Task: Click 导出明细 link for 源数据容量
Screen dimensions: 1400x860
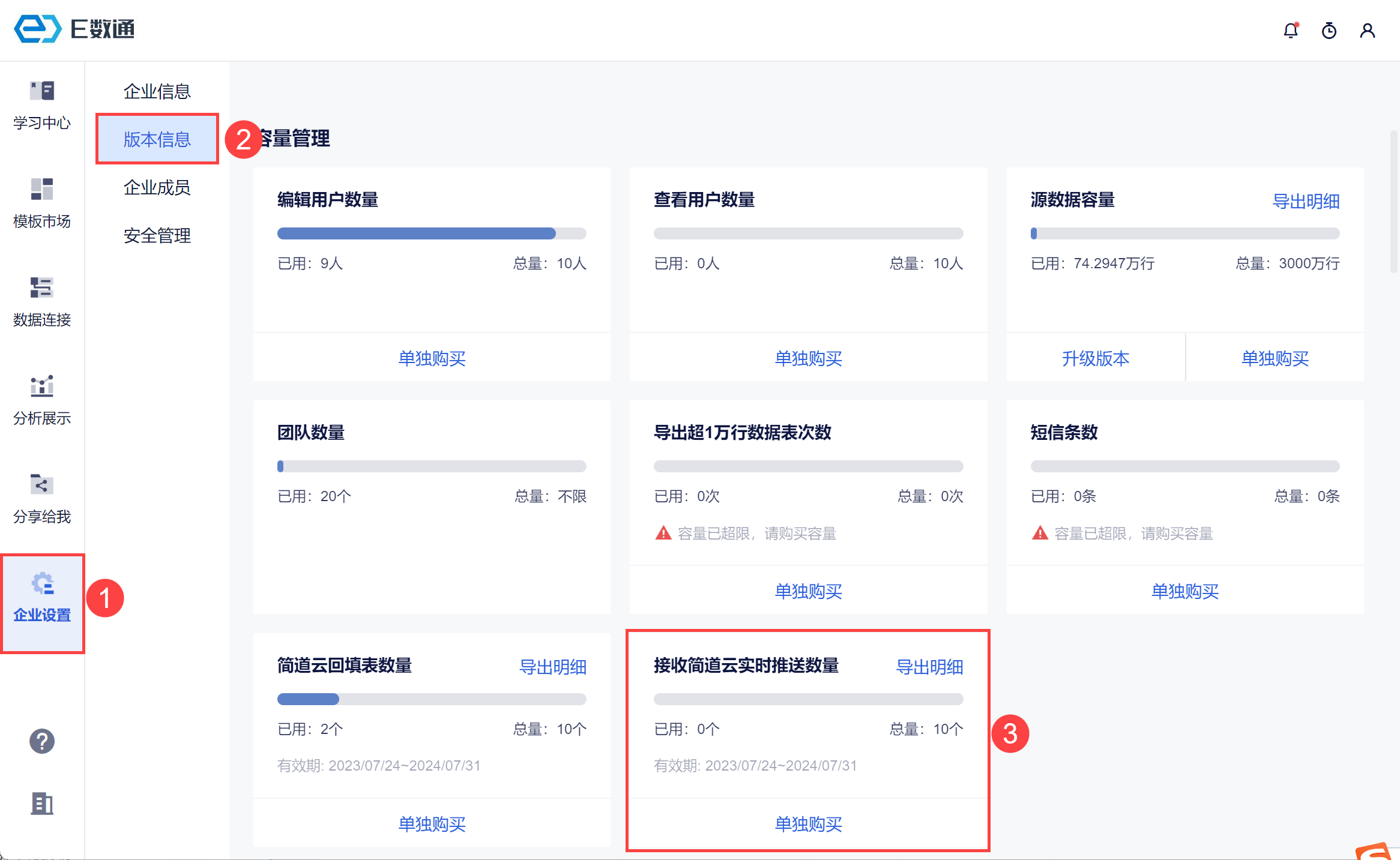Action: [x=1306, y=201]
